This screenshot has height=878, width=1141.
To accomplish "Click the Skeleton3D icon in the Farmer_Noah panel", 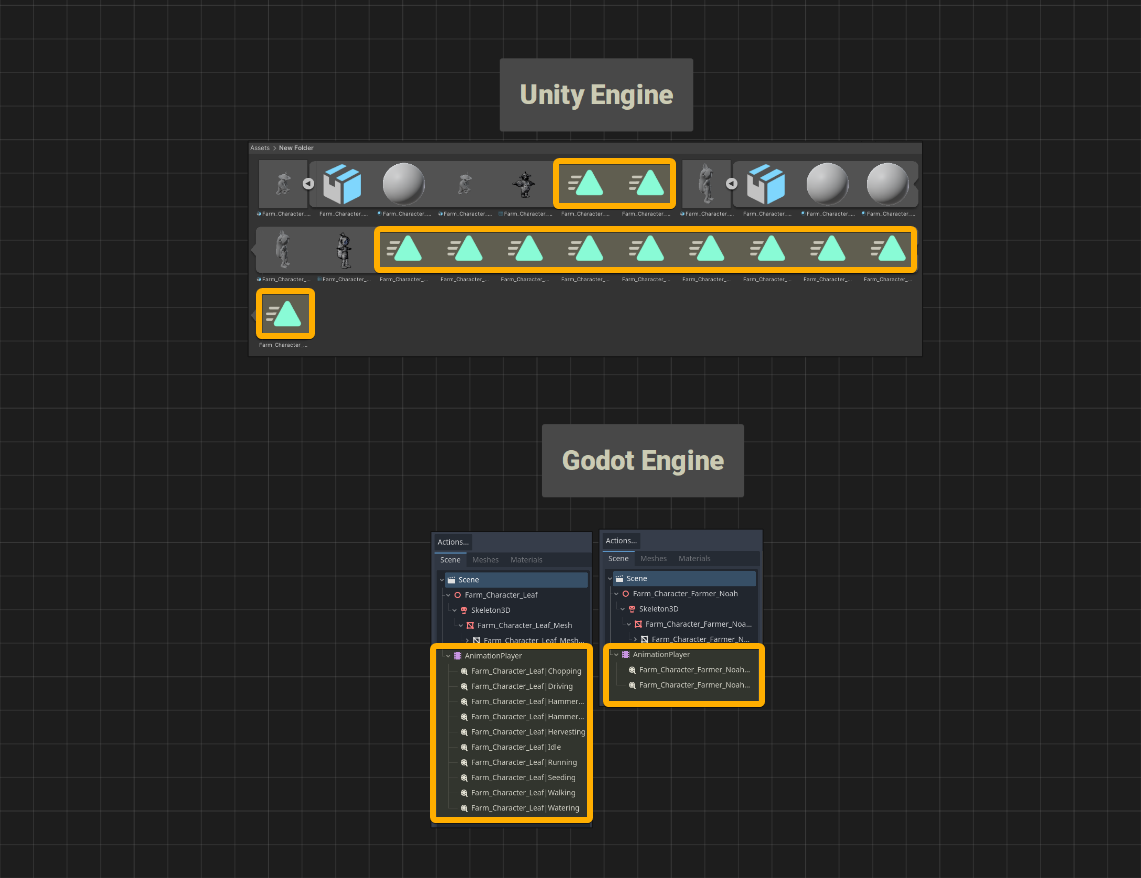I will [632, 609].
